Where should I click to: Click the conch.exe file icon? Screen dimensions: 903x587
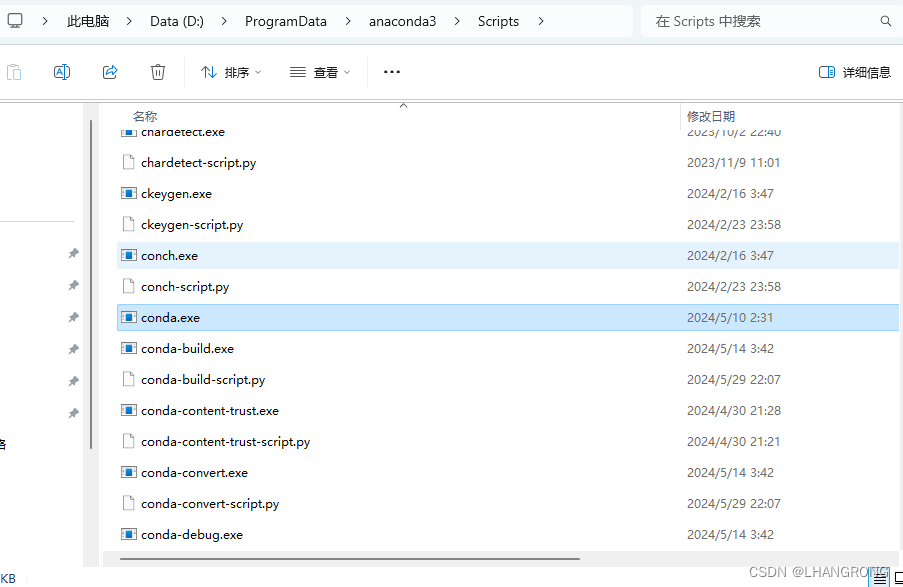[128, 255]
